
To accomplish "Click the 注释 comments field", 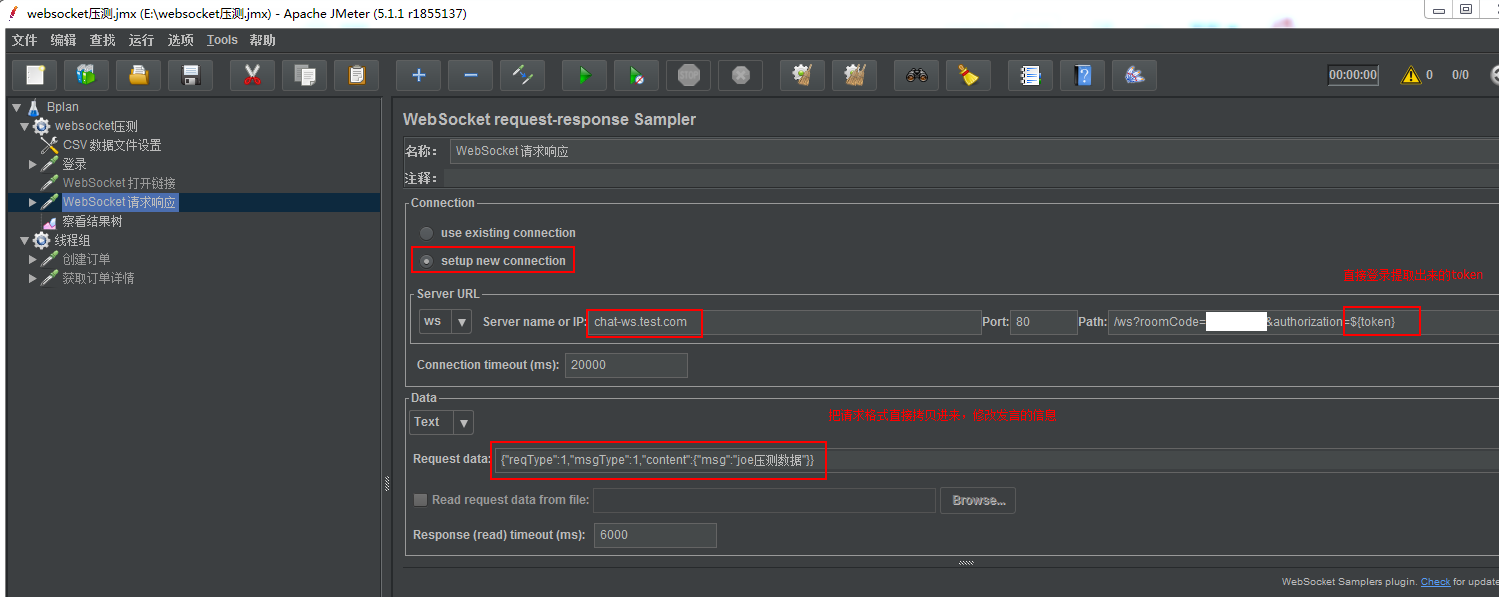I will point(973,178).
